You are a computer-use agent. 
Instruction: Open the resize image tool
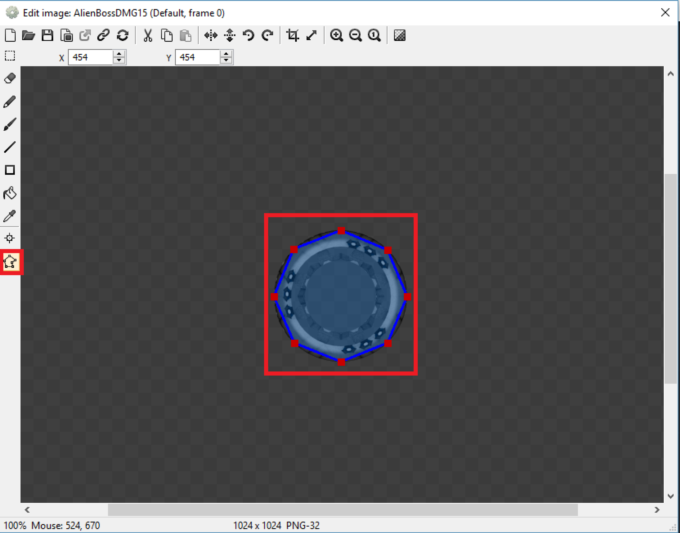[x=311, y=35]
